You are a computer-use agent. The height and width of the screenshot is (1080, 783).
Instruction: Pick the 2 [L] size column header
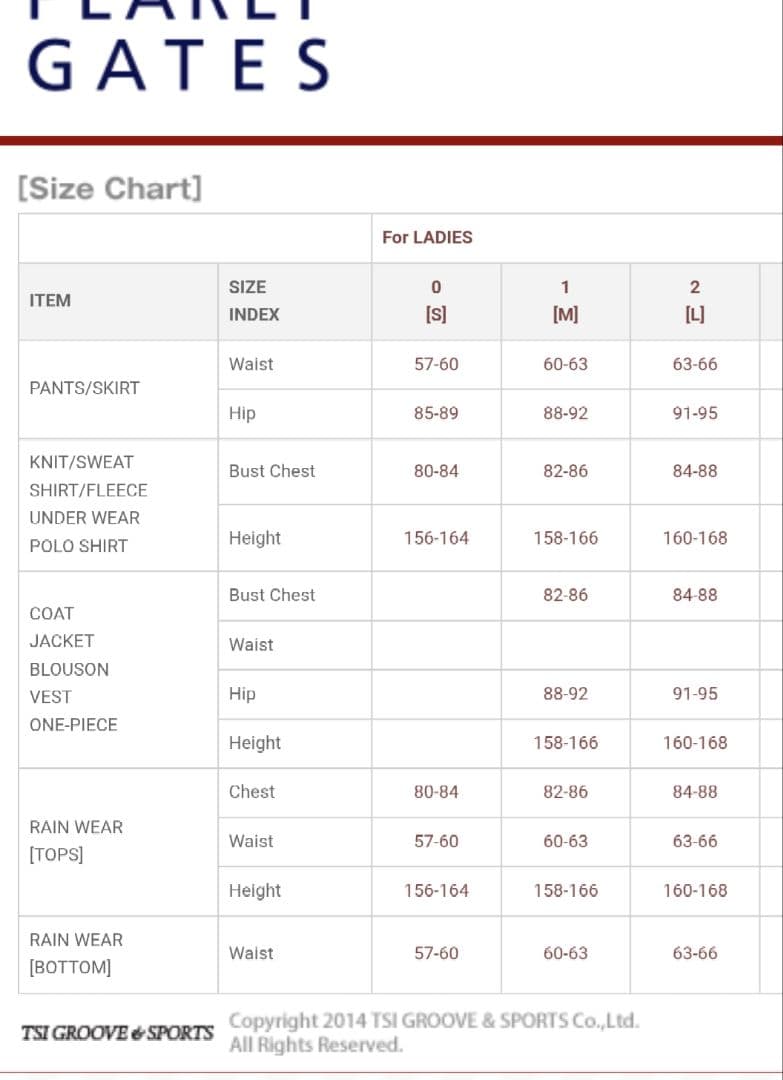coord(694,300)
